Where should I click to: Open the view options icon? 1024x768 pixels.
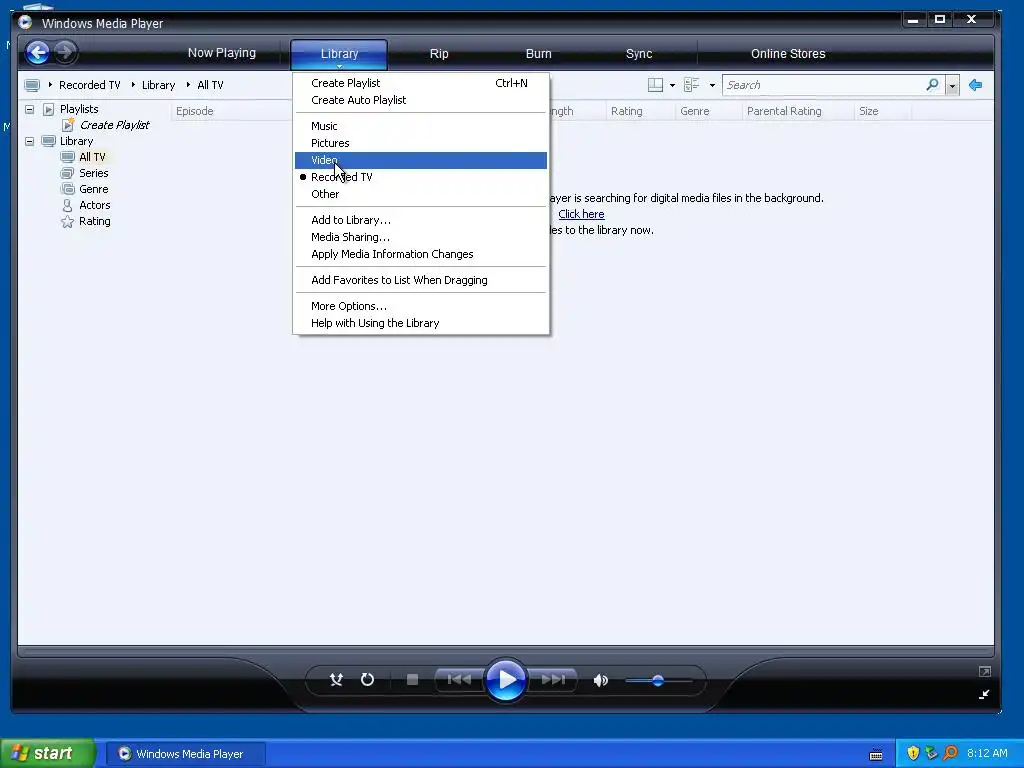tap(692, 85)
